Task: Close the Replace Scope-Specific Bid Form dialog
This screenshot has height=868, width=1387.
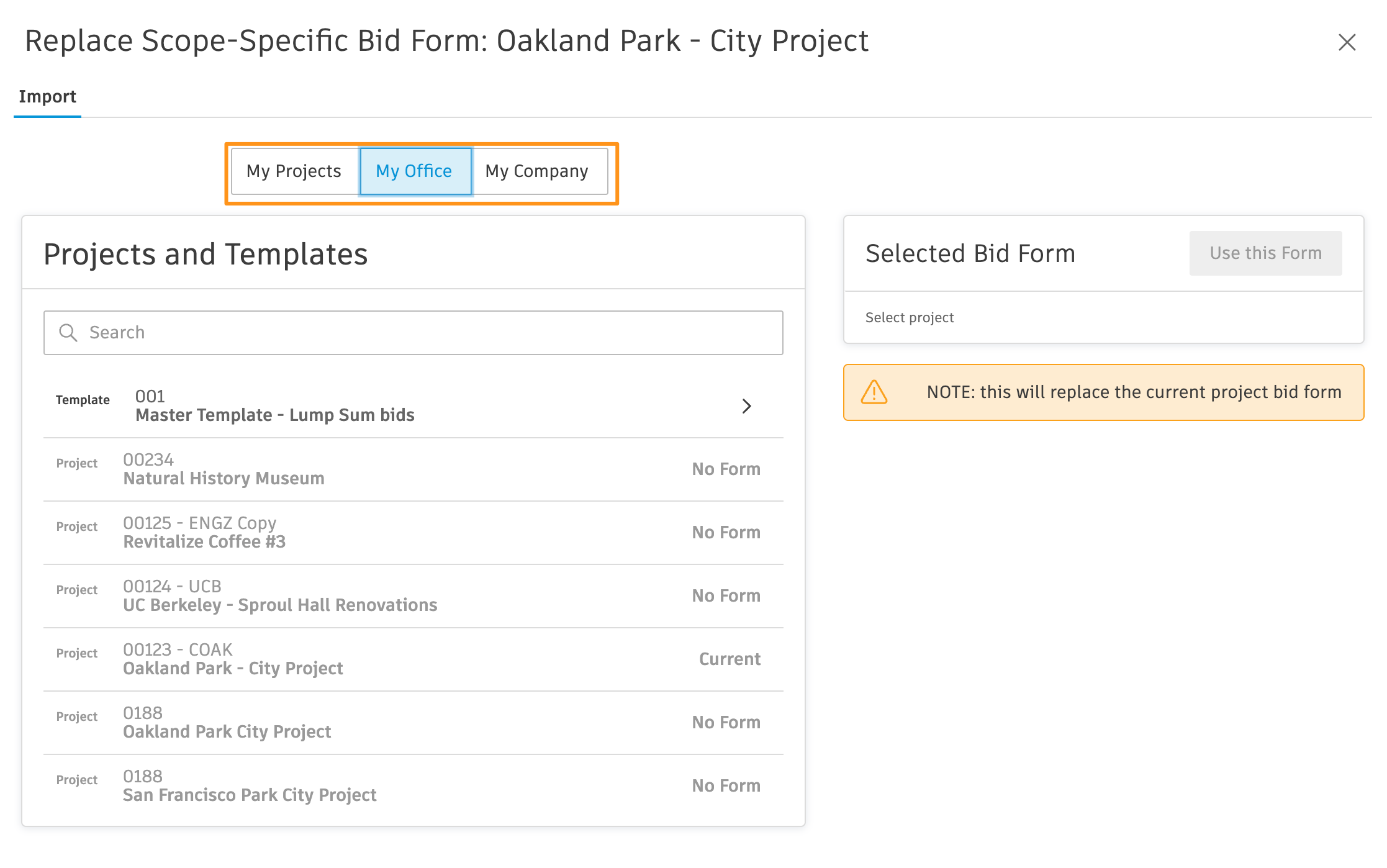Action: [x=1347, y=42]
